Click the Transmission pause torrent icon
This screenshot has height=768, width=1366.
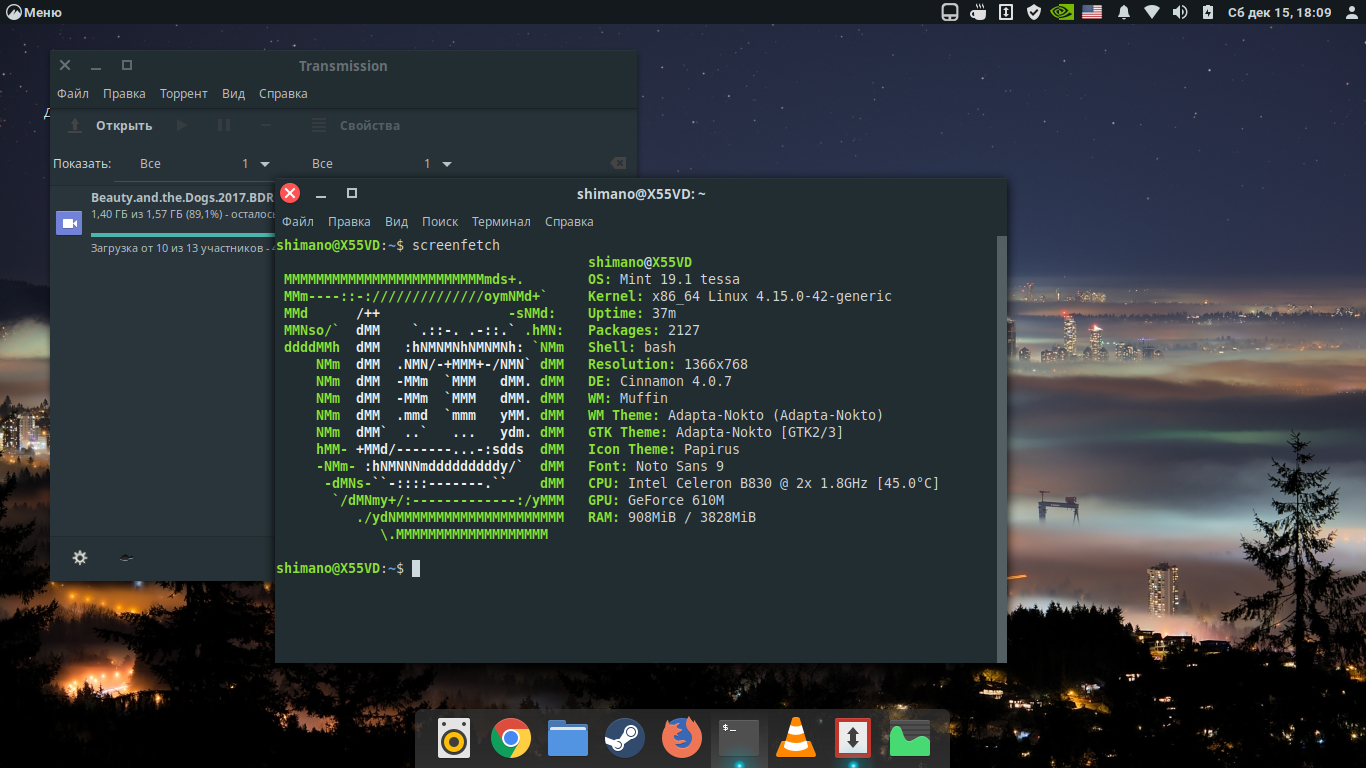click(224, 125)
